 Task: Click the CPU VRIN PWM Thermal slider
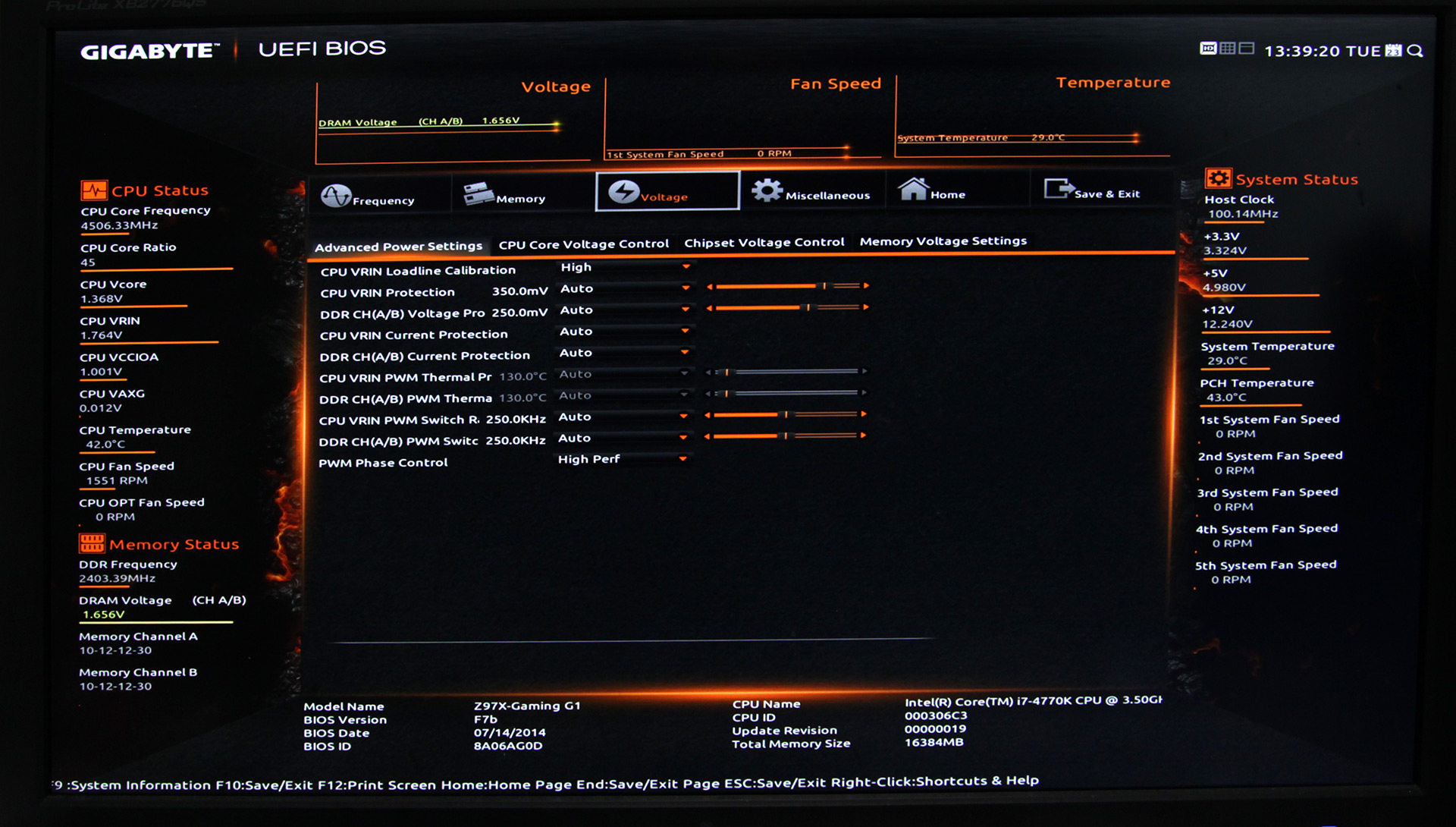point(786,372)
